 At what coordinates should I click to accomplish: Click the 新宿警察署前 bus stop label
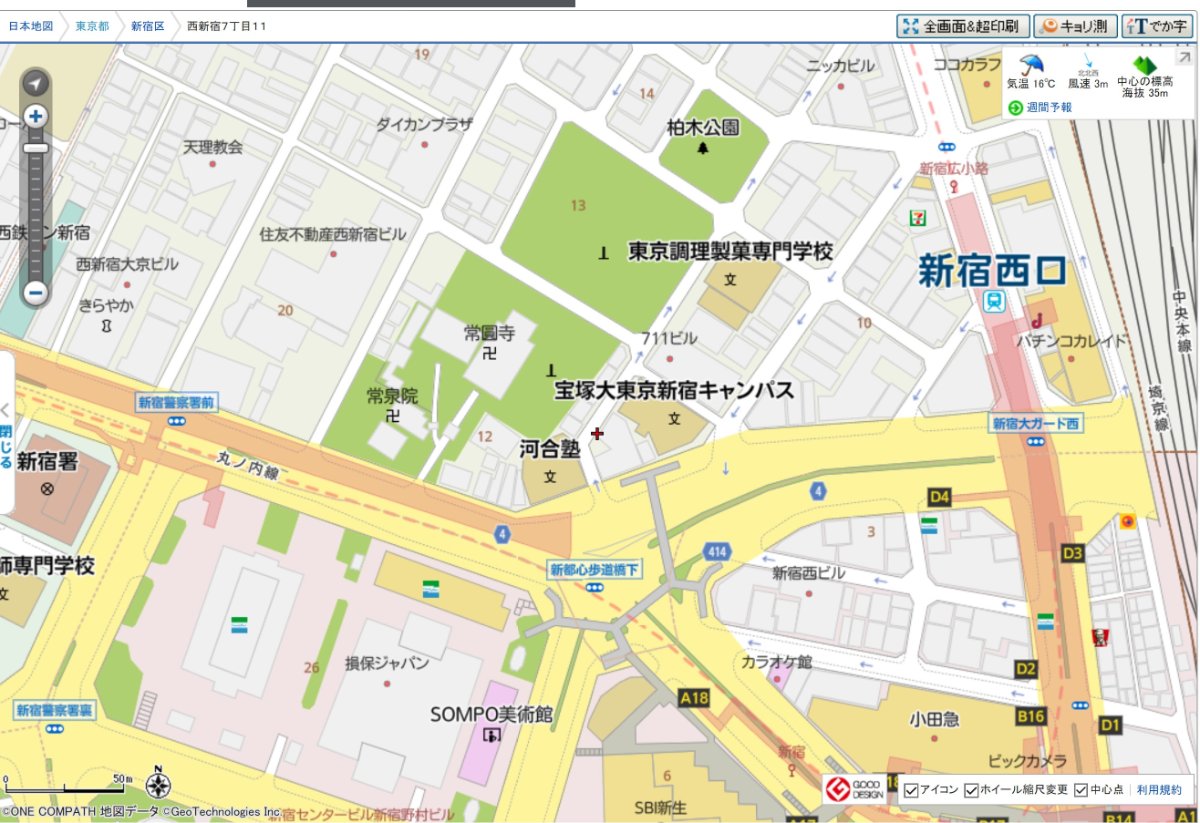tap(176, 403)
